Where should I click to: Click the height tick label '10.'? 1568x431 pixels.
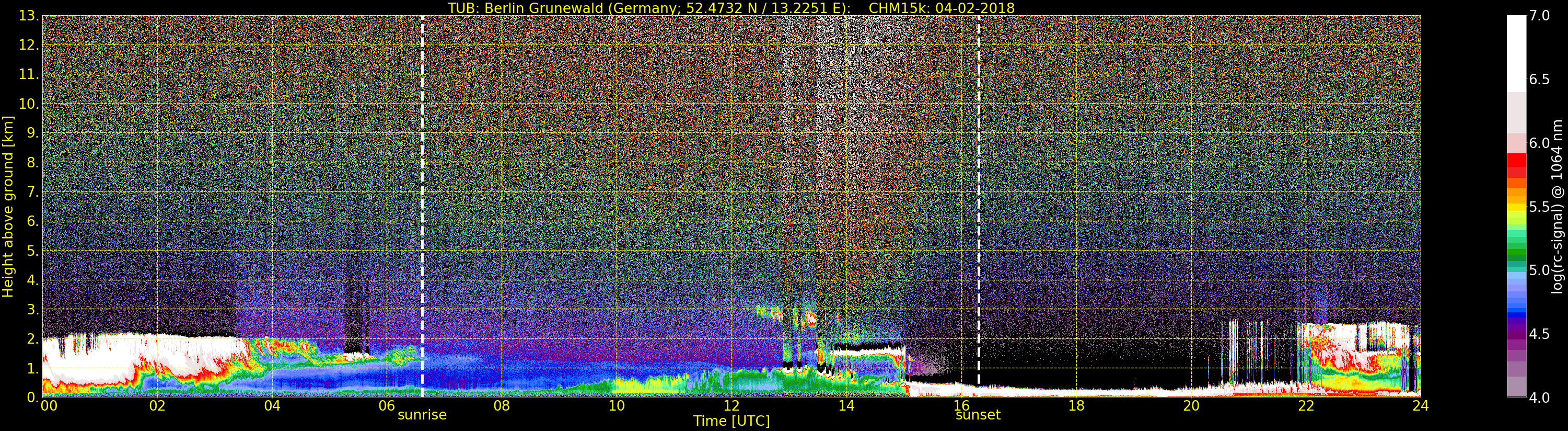pyautogui.click(x=29, y=104)
